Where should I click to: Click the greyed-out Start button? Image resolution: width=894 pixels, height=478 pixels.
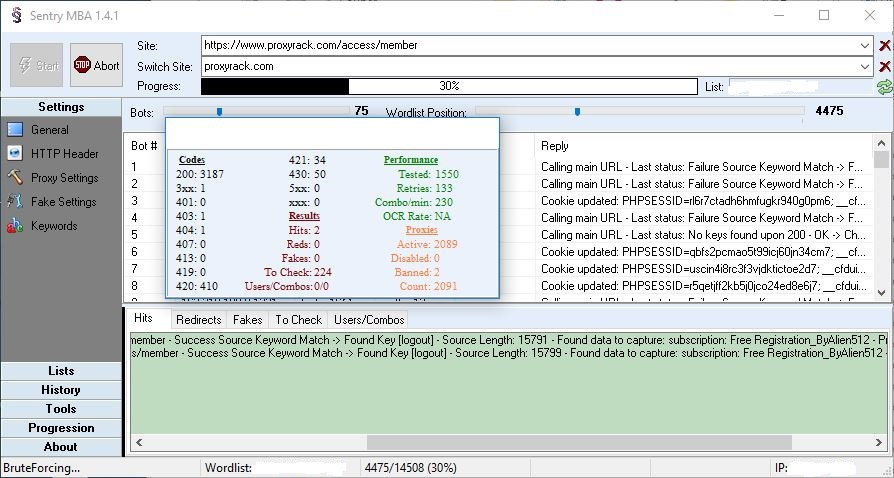[36, 65]
